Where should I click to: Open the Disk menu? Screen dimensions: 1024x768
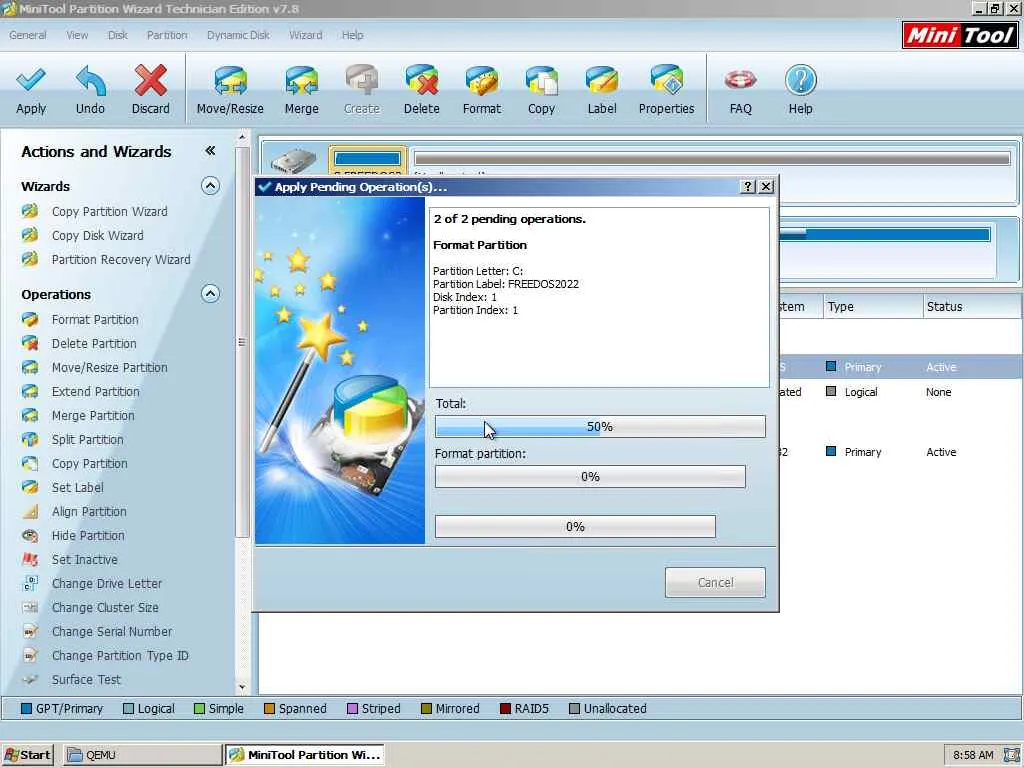pos(118,35)
